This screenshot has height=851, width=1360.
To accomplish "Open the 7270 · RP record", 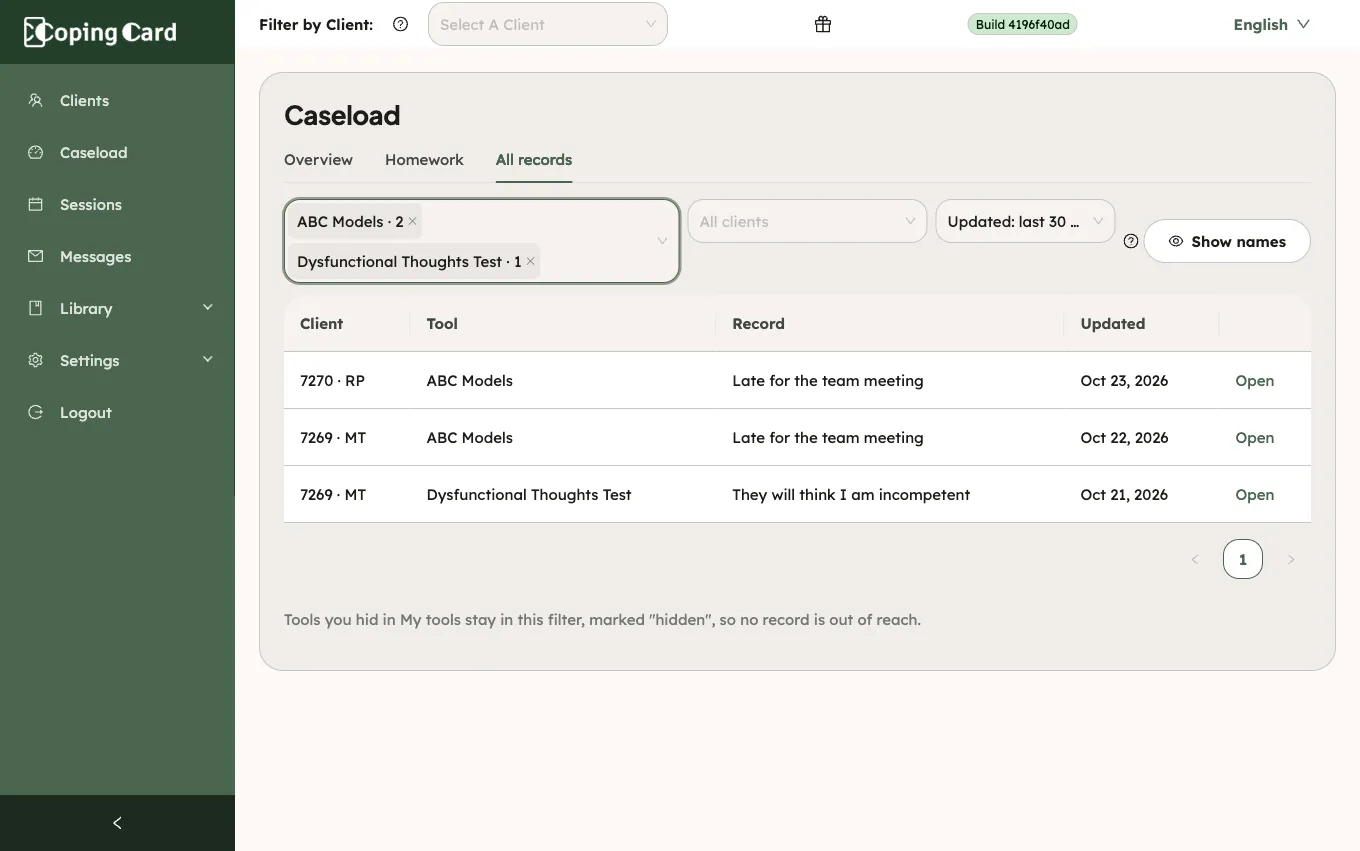I will click(1254, 381).
